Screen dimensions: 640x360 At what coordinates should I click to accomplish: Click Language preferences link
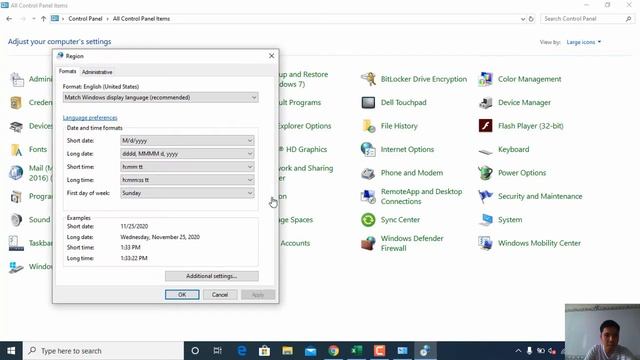90,118
